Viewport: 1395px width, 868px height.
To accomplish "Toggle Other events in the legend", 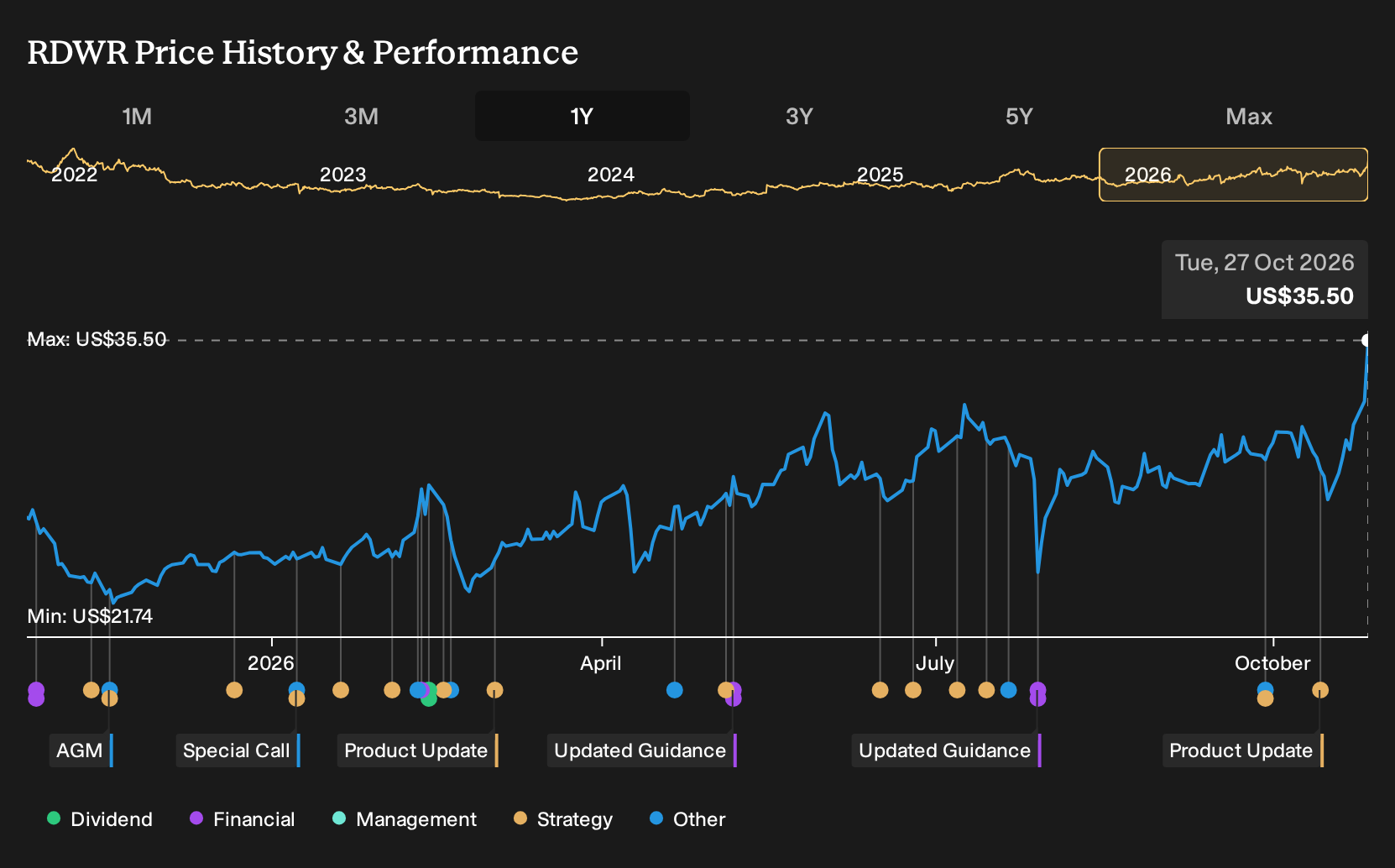I will pyautogui.click(x=687, y=818).
